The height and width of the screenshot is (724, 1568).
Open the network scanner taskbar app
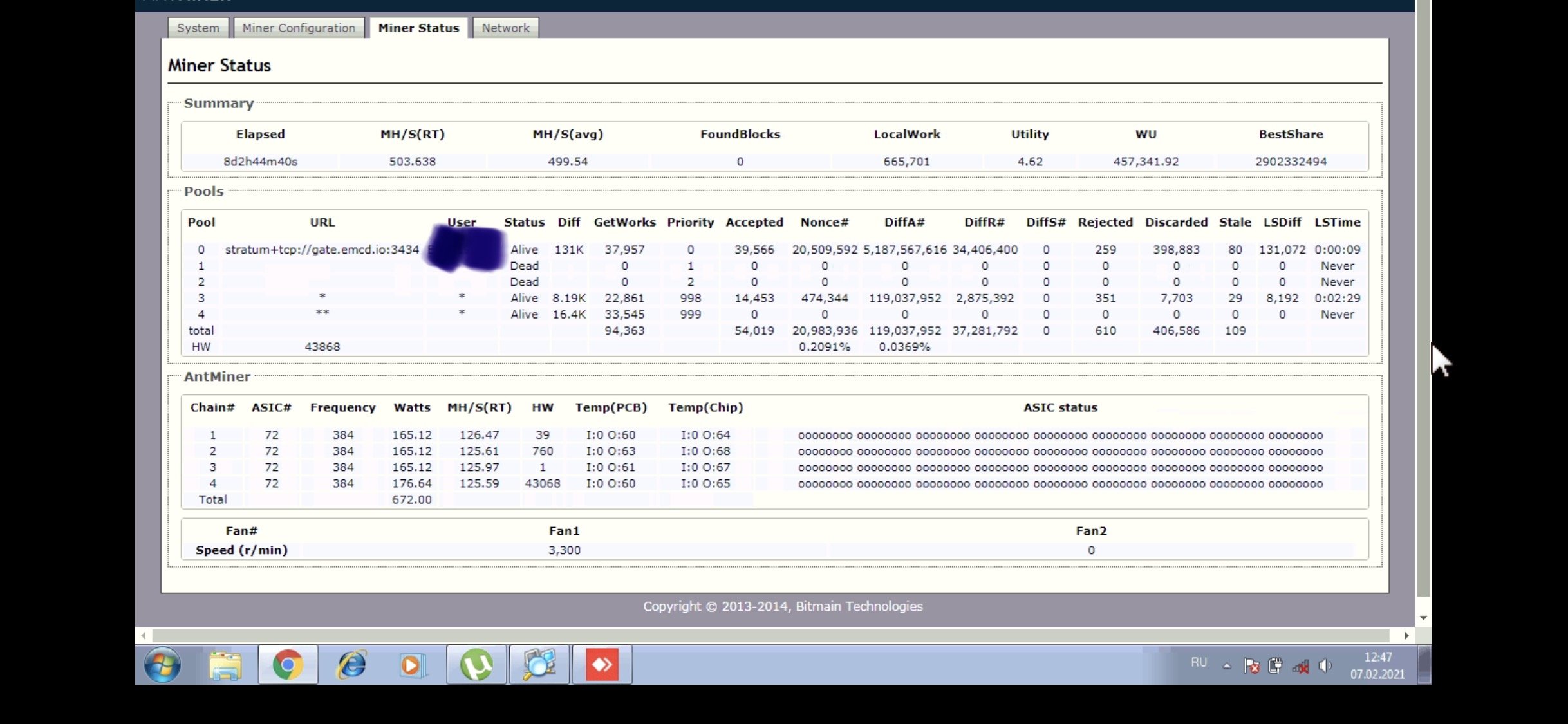click(539, 665)
